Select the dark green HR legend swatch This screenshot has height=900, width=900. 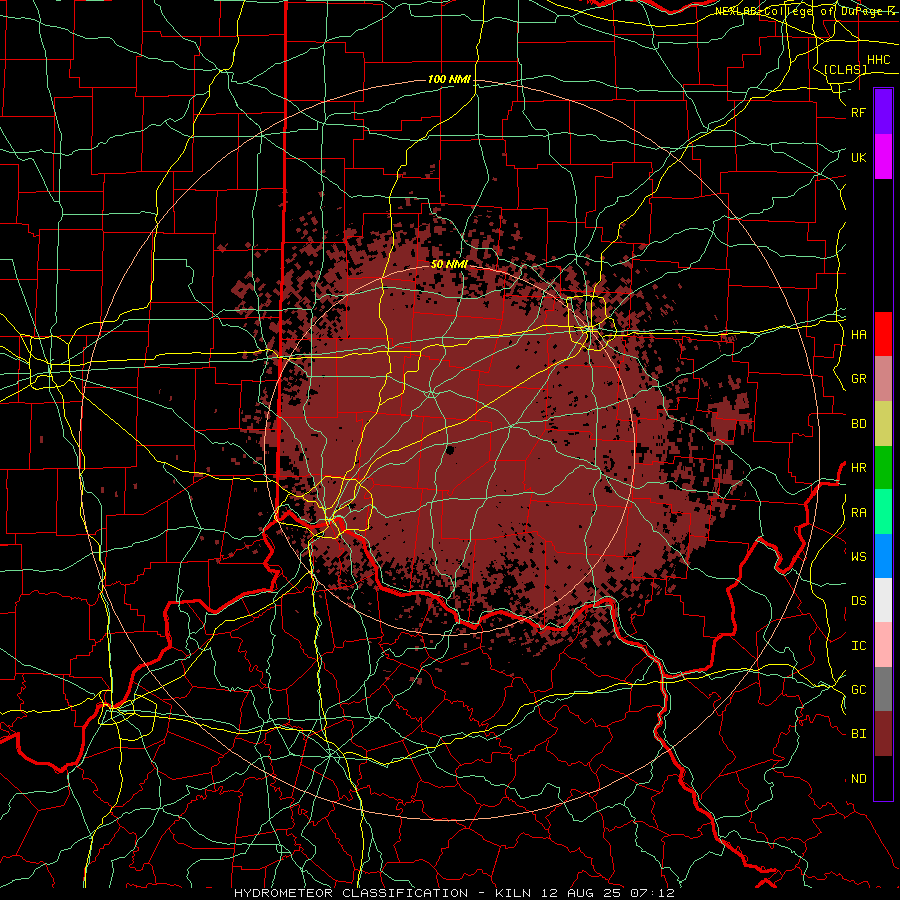coord(883,468)
